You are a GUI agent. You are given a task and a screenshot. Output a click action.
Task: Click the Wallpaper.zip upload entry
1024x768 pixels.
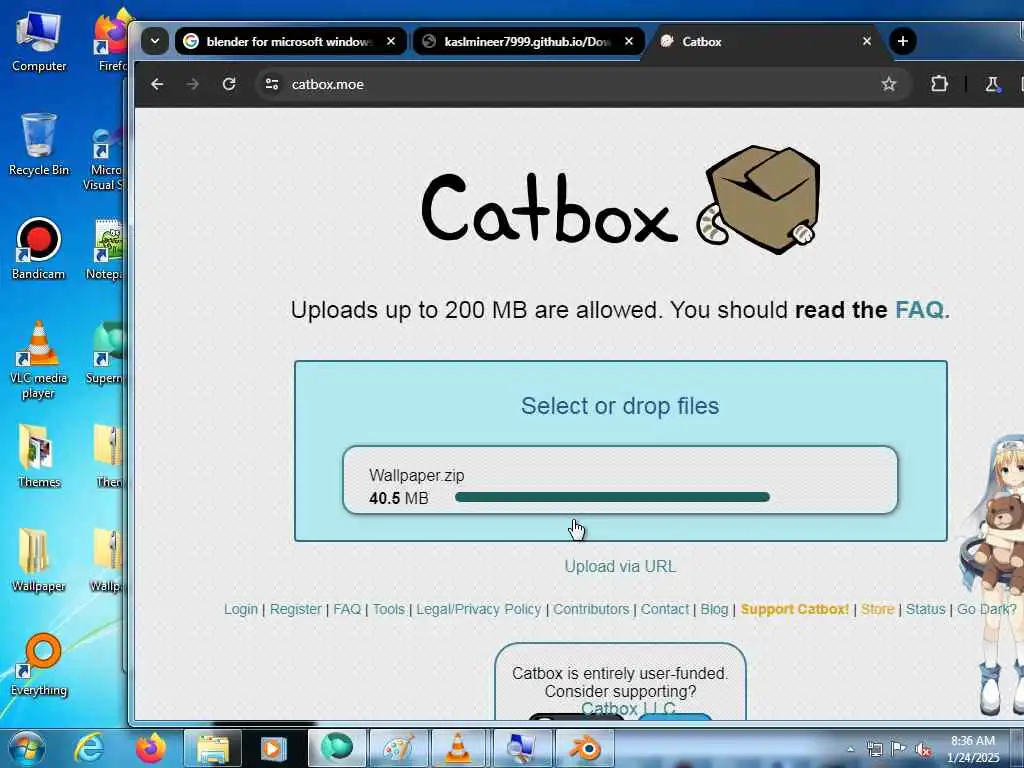[x=620, y=480]
